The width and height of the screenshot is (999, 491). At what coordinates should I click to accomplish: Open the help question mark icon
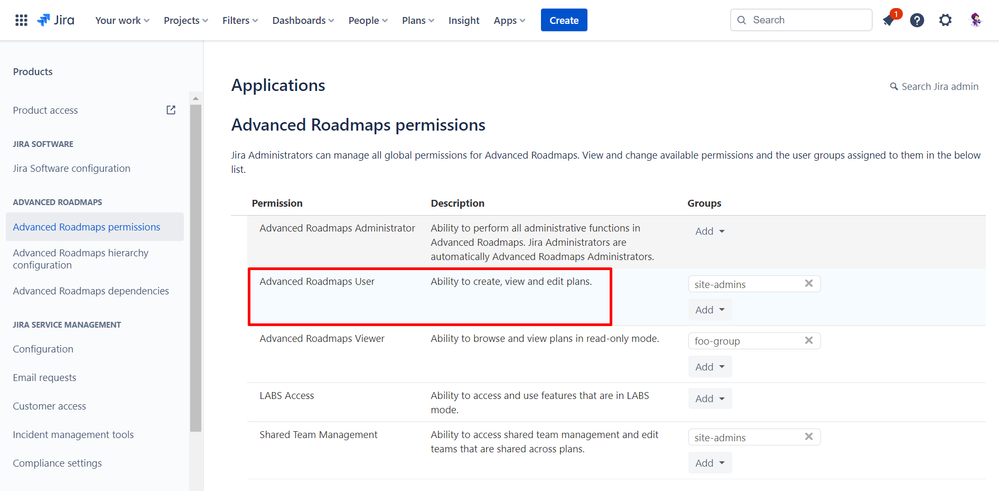point(917,20)
